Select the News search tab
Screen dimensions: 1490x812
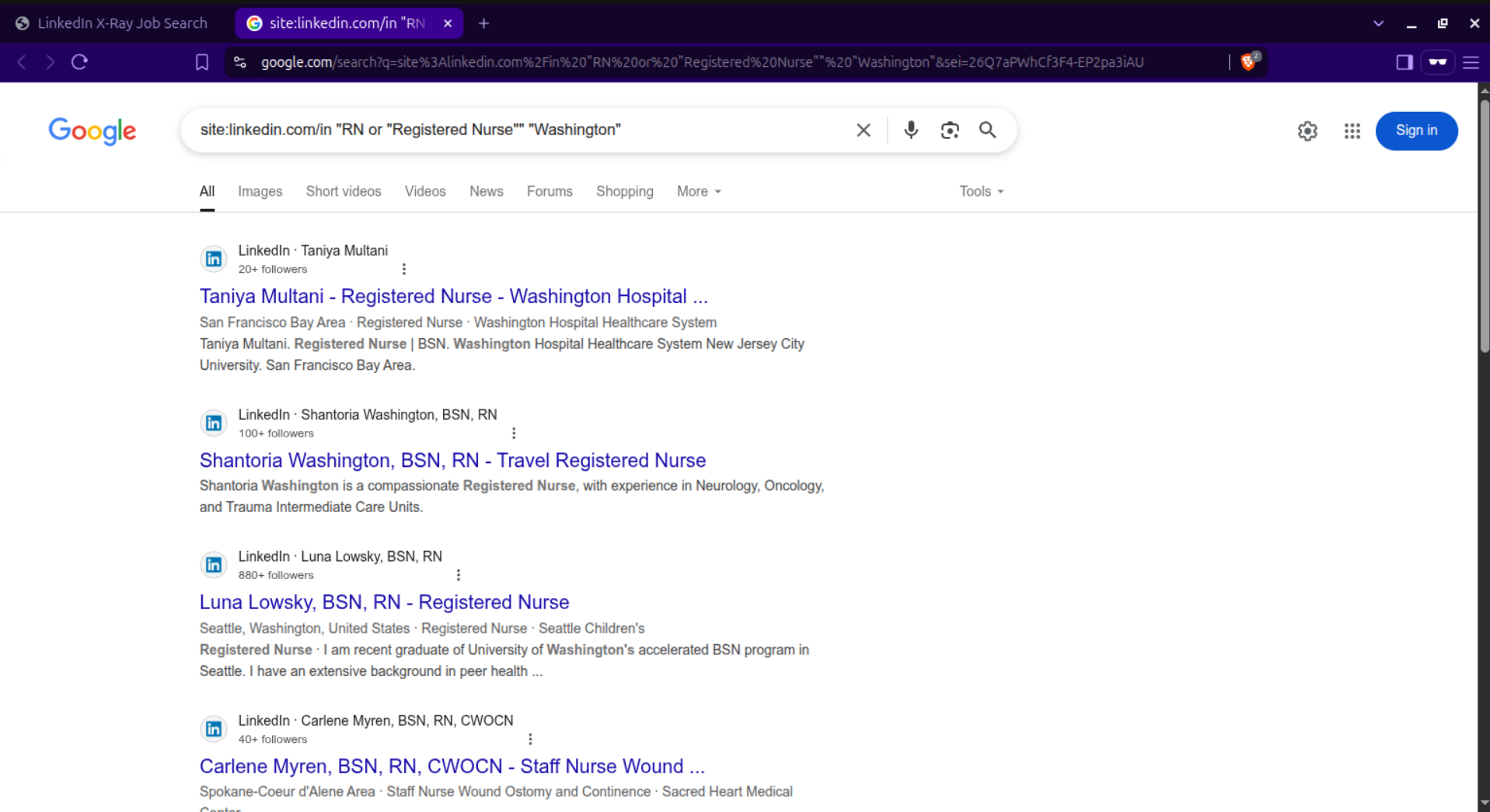point(486,191)
